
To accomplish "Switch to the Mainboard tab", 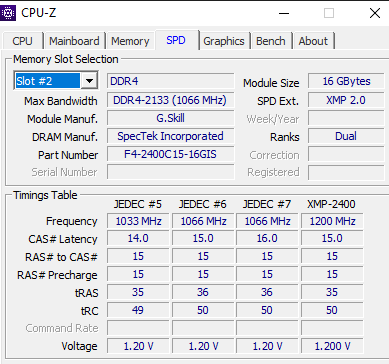I will [74, 41].
